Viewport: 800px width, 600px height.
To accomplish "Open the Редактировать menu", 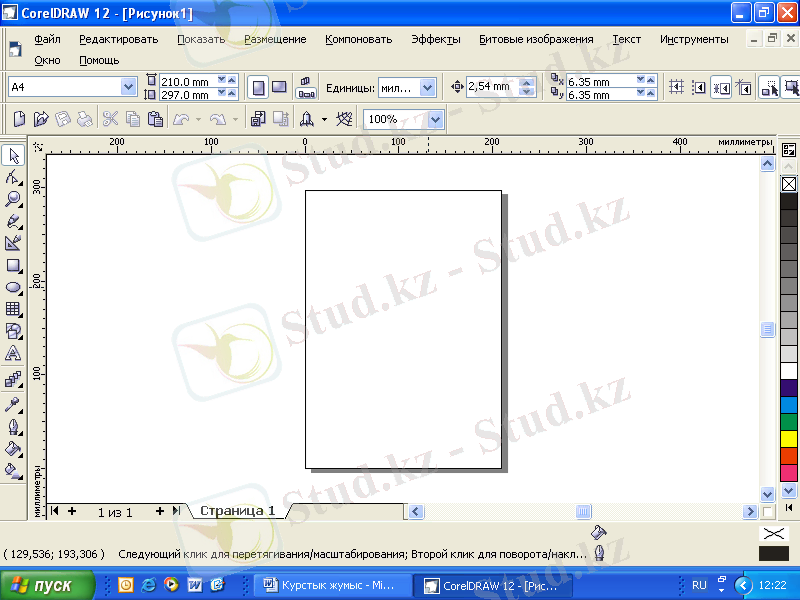I will pyautogui.click(x=118, y=39).
